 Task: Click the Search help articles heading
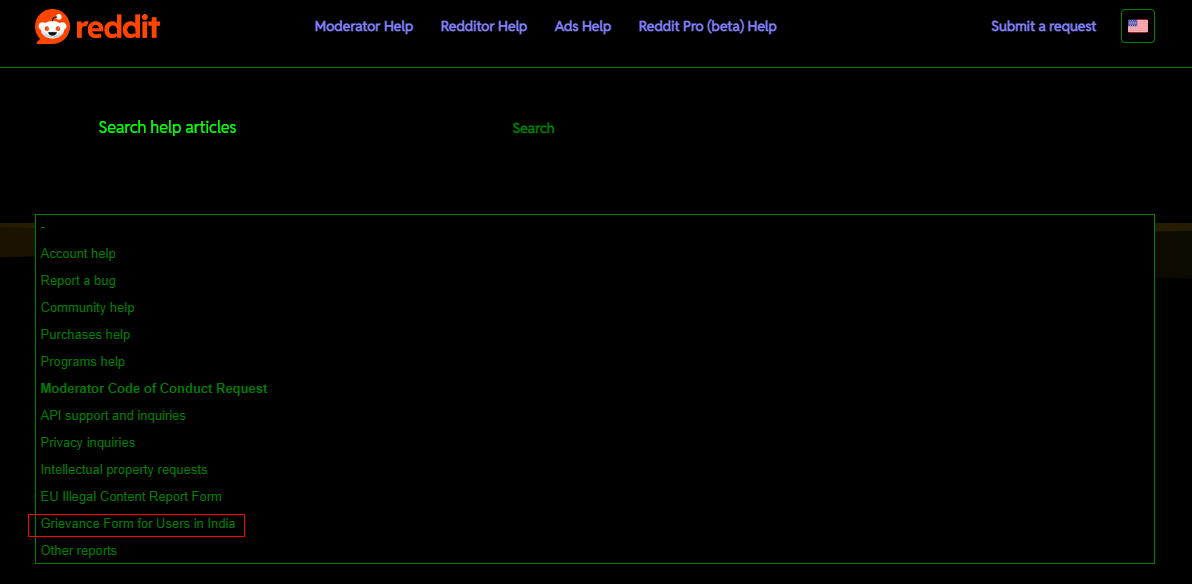[x=167, y=128]
